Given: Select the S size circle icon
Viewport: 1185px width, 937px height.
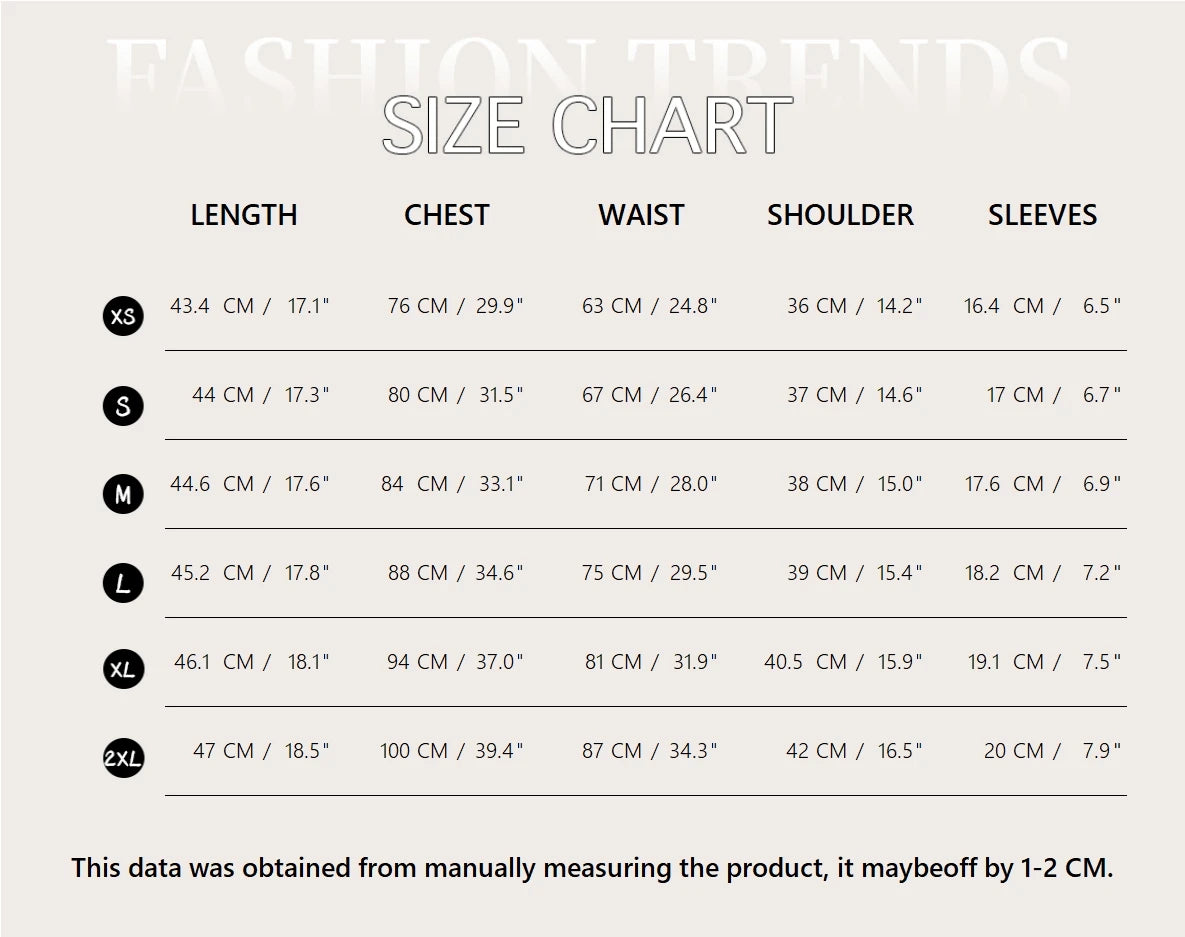Looking at the screenshot, I should click(x=123, y=406).
